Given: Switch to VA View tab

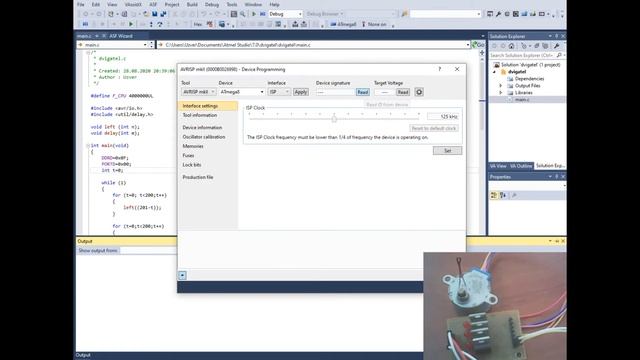Looking at the screenshot, I should pyautogui.click(x=498, y=166).
